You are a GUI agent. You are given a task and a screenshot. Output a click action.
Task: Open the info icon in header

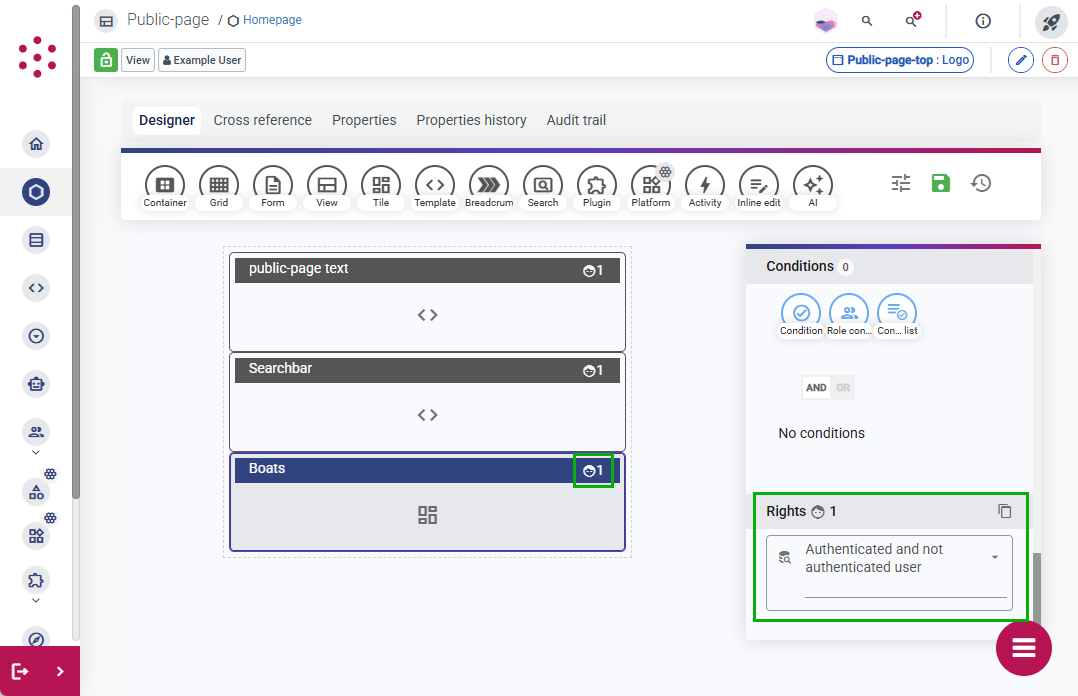[983, 21]
